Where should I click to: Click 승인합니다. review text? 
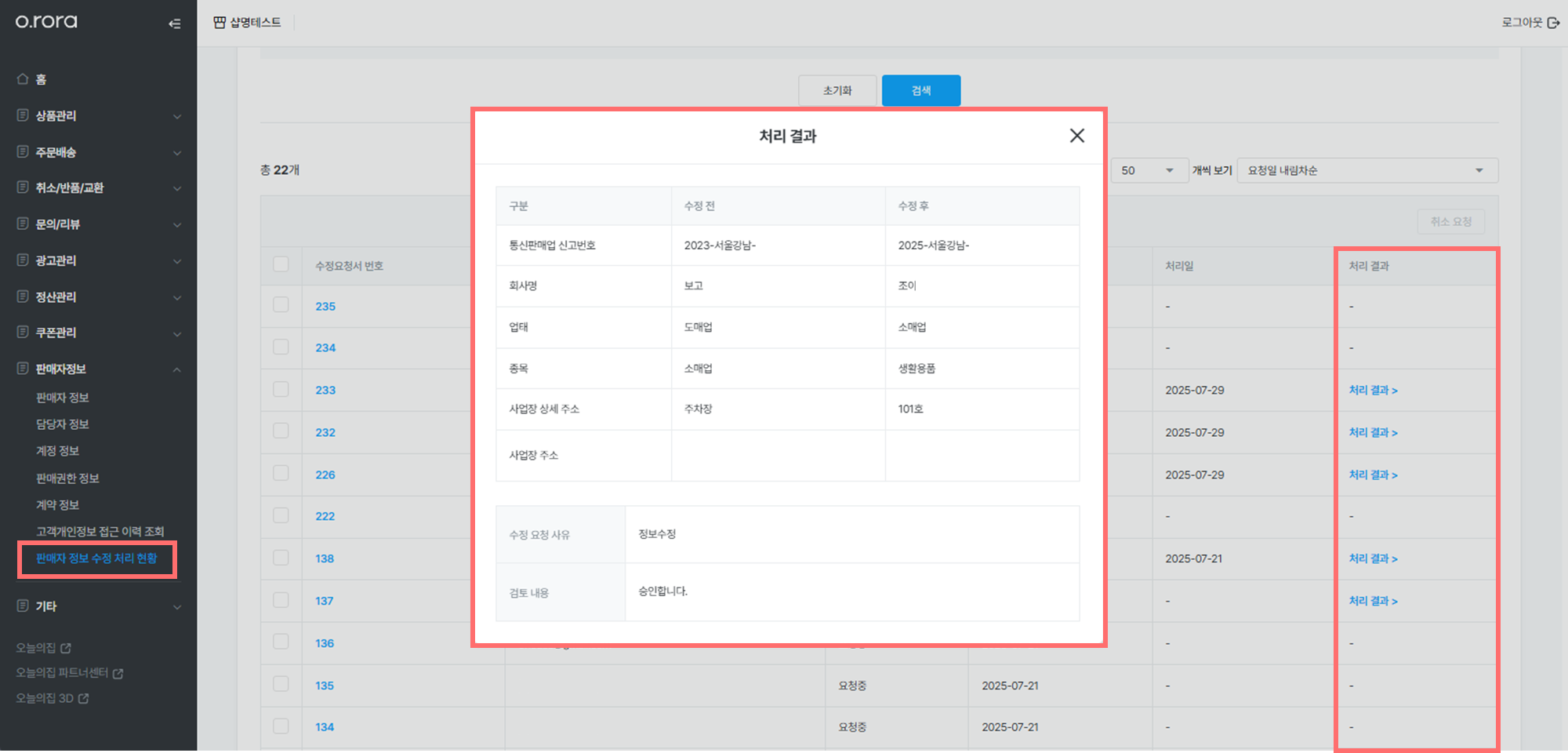pyautogui.click(x=662, y=591)
